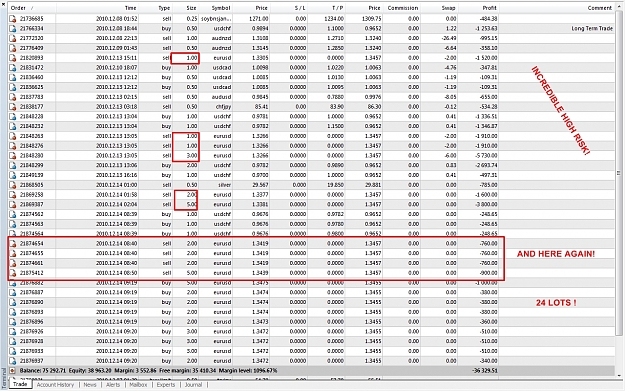This screenshot has width=625, height=391.
Task: Open the Account History tab
Action: [x=55, y=385]
